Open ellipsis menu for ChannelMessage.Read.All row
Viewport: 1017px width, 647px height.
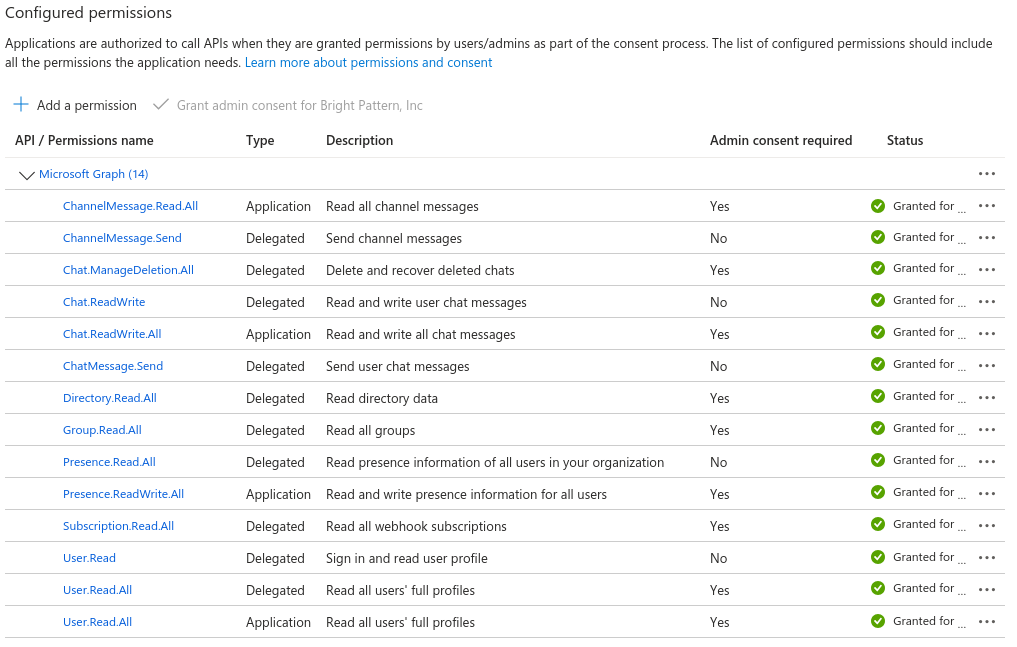coord(987,206)
